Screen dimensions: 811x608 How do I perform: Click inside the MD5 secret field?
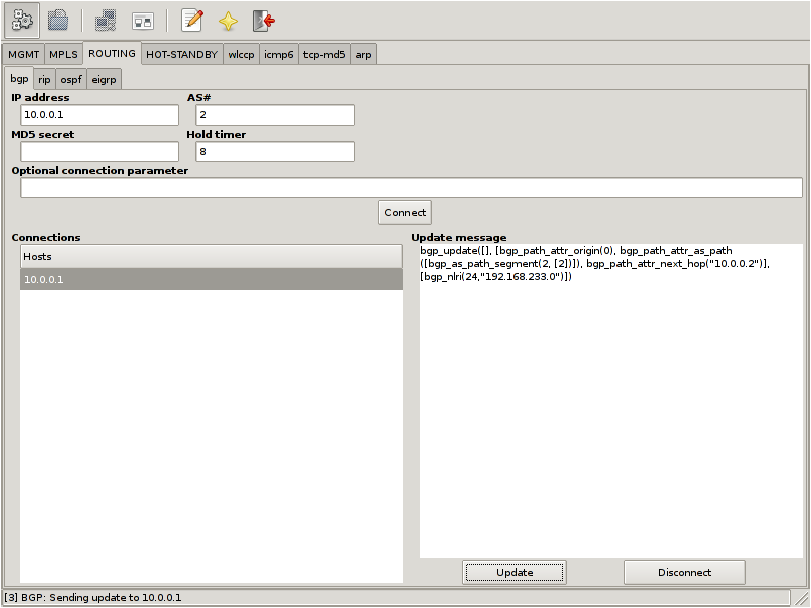(x=98, y=151)
